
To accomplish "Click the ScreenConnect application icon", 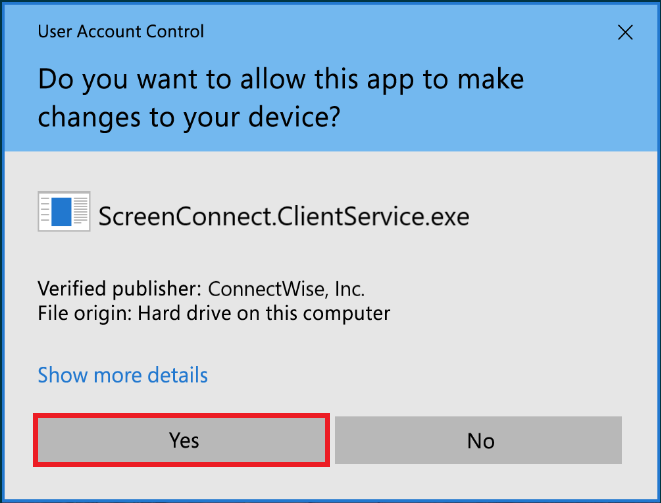I will [x=64, y=211].
